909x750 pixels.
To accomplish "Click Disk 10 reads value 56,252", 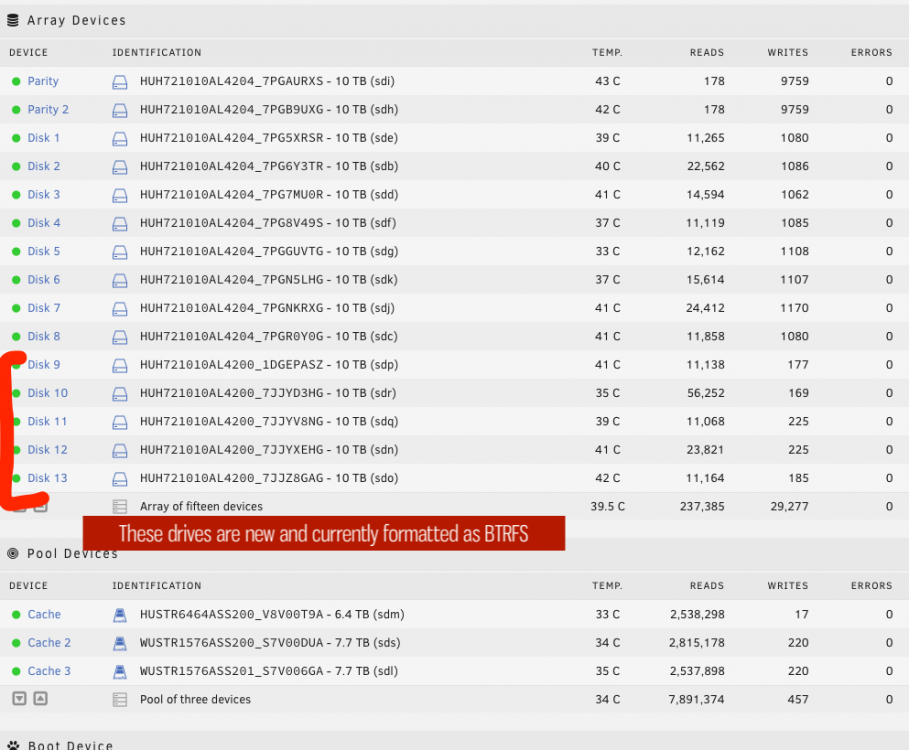I will 706,394.
